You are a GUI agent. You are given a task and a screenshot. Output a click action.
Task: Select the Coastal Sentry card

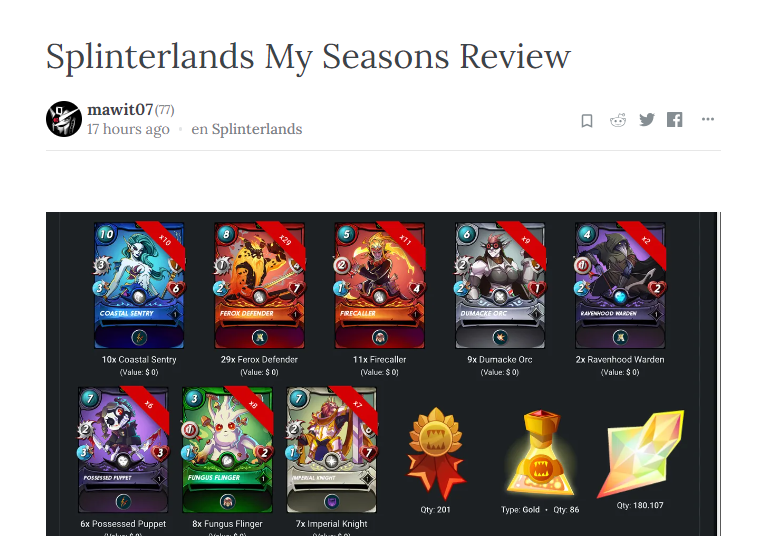coord(139,286)
